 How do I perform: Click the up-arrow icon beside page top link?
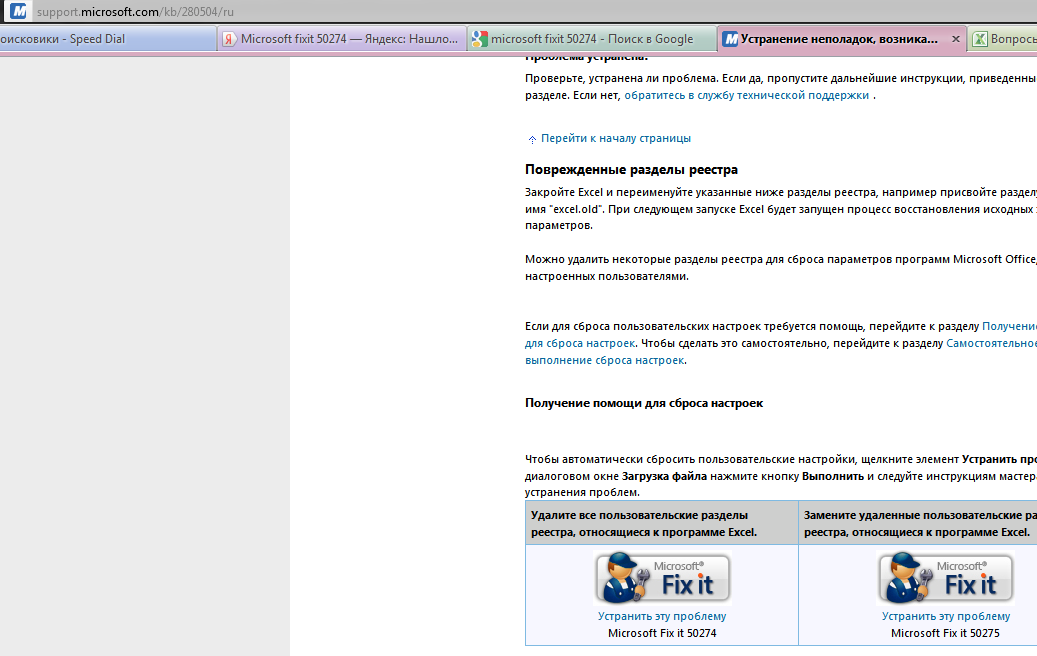532,140
